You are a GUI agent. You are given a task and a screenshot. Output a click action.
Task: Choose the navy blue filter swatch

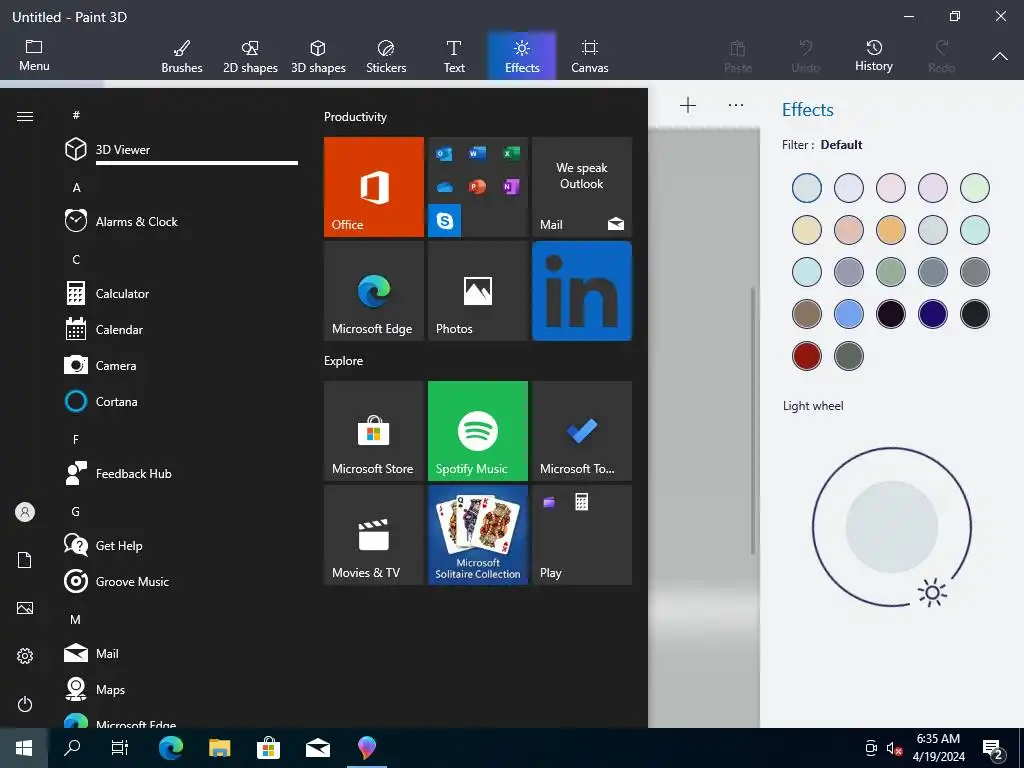point(932,314)
